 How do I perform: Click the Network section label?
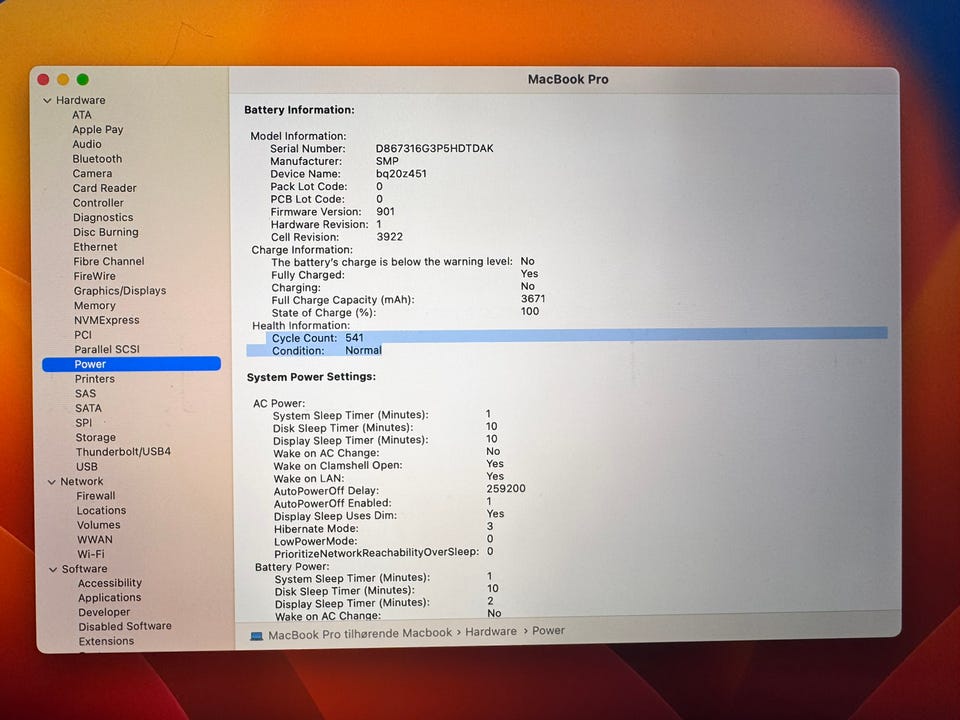click(x=82, y=482)
